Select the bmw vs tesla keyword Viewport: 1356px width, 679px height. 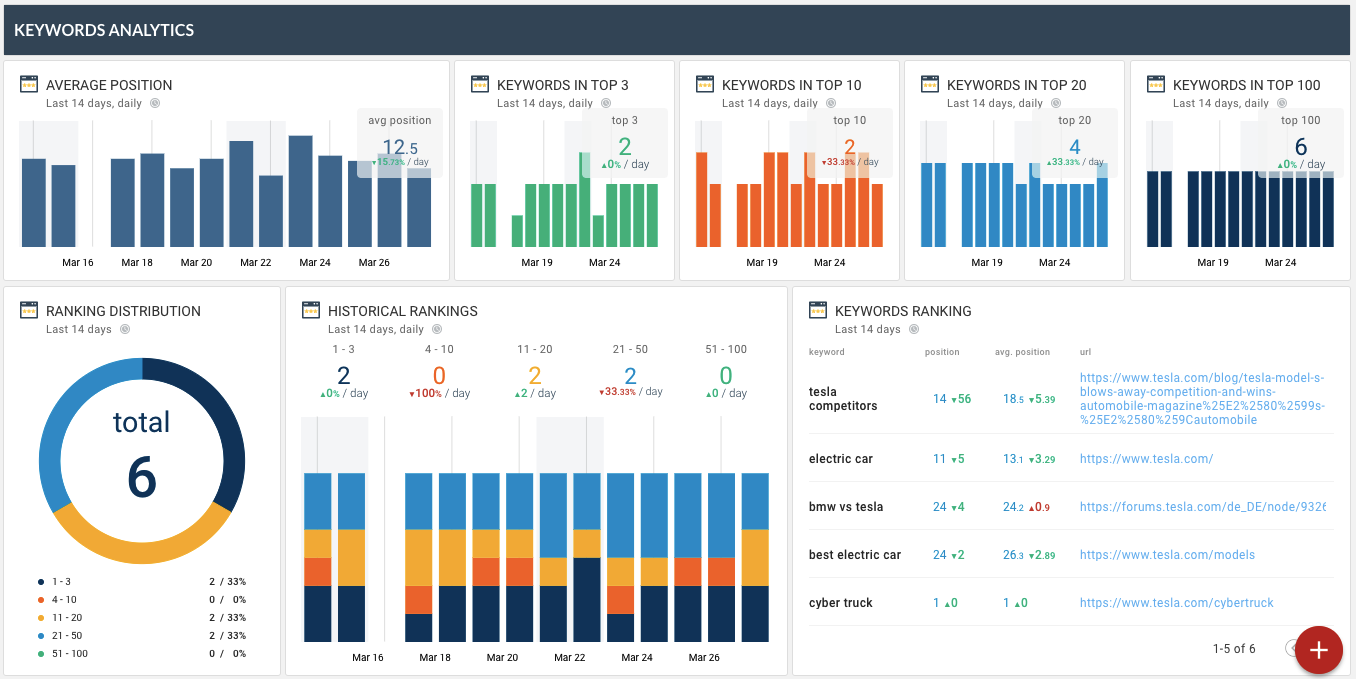coord(846,507)
